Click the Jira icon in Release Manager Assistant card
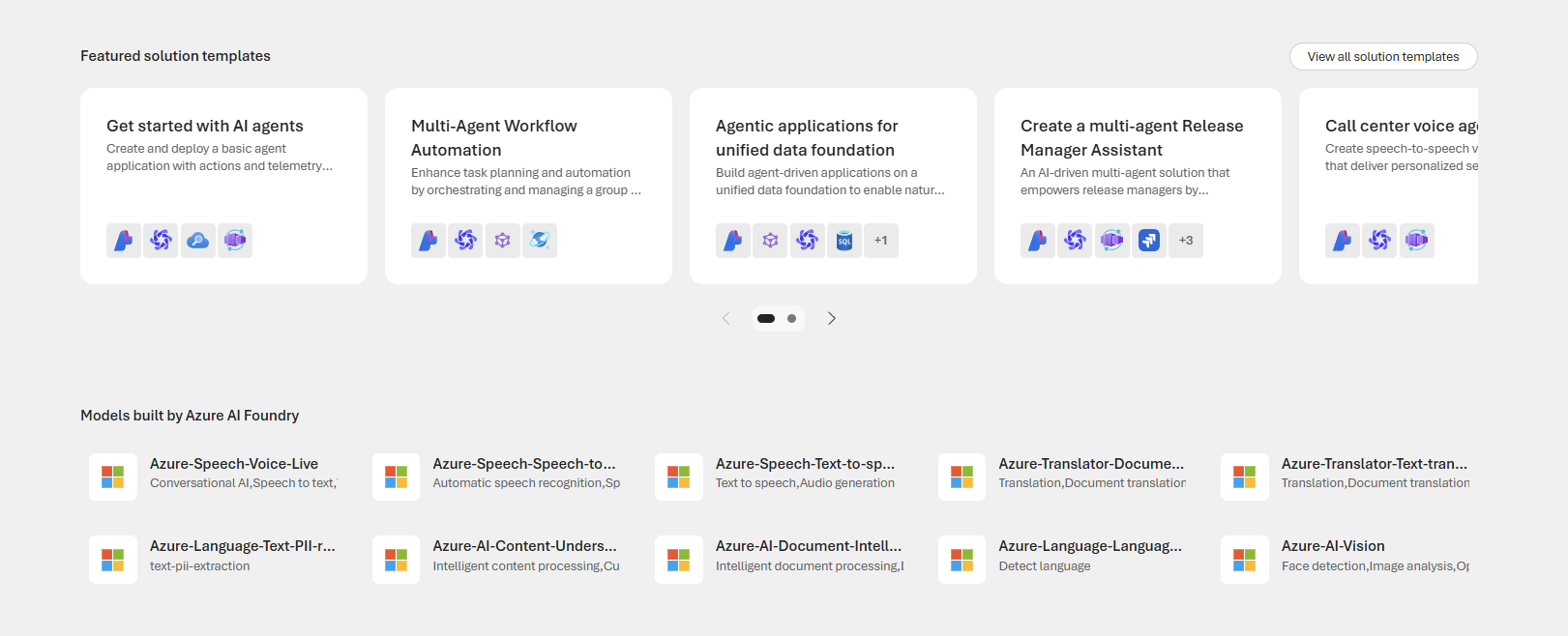Viewport: 1568px width, 636px height. [x=1149, y=241]
